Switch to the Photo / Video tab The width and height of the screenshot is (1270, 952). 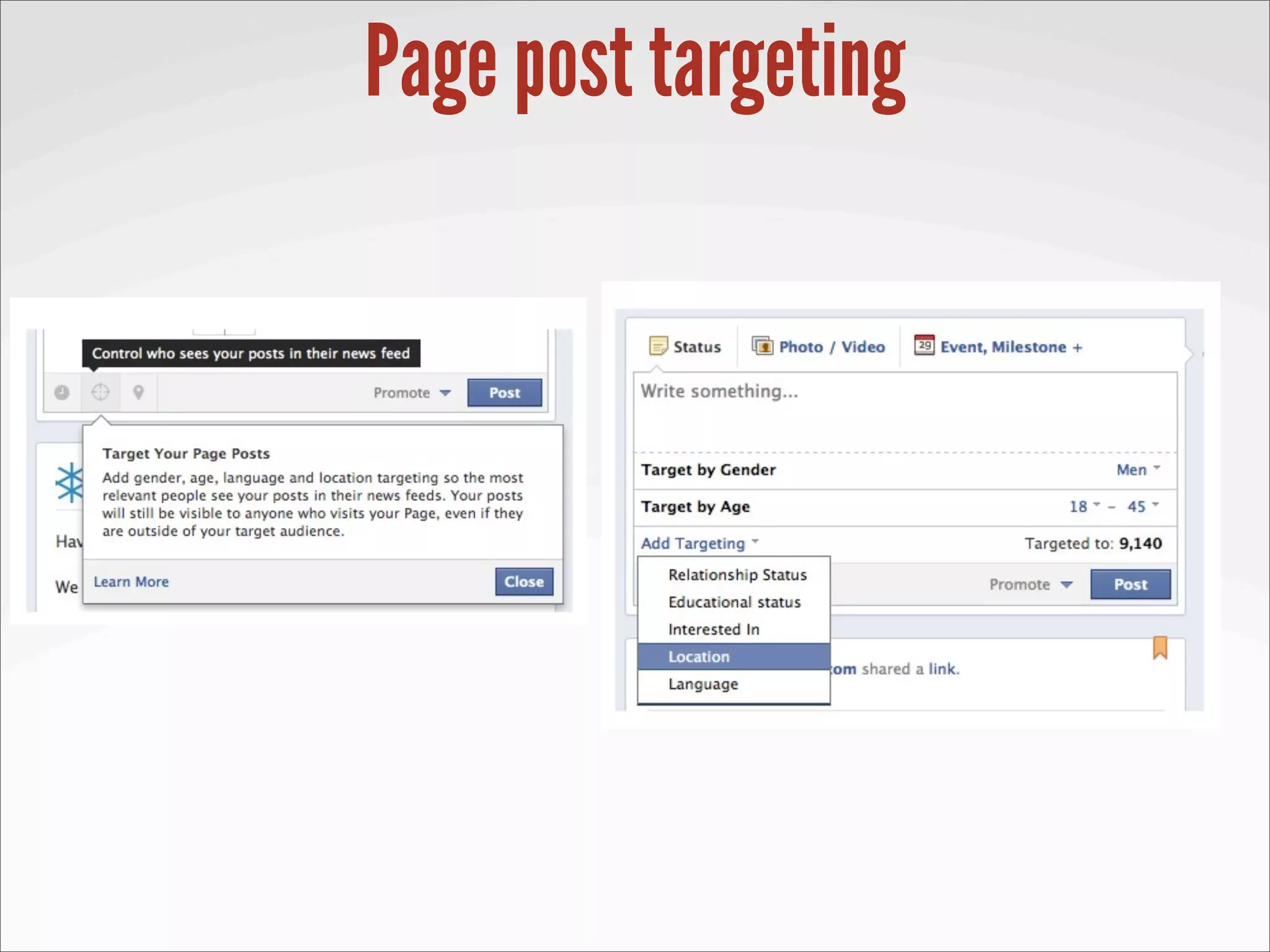tap(819, 346)
